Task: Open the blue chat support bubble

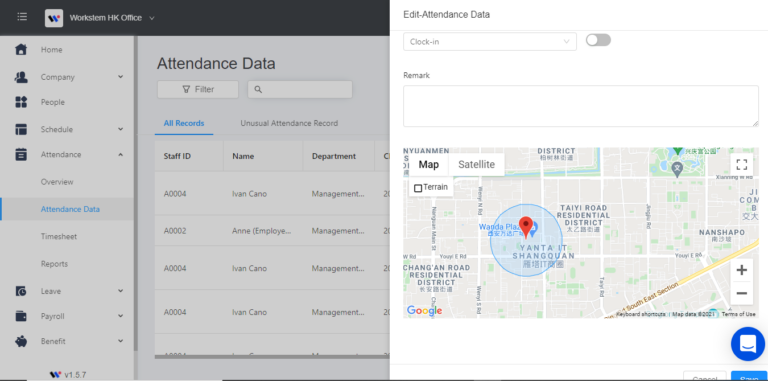Action: coord(748,344)
